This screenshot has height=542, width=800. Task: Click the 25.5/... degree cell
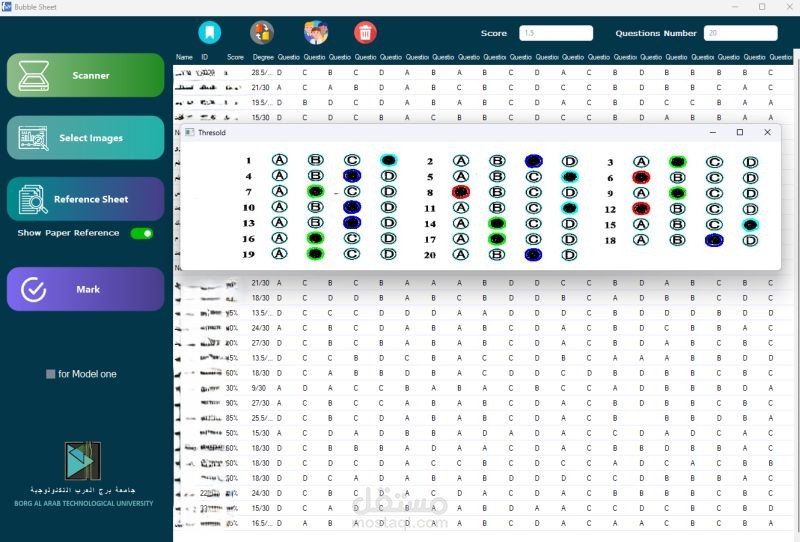tap(261, 418)
